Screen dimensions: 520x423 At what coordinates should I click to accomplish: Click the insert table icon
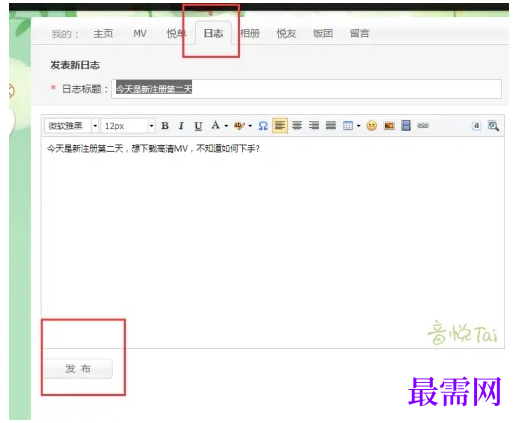[348, 126]
